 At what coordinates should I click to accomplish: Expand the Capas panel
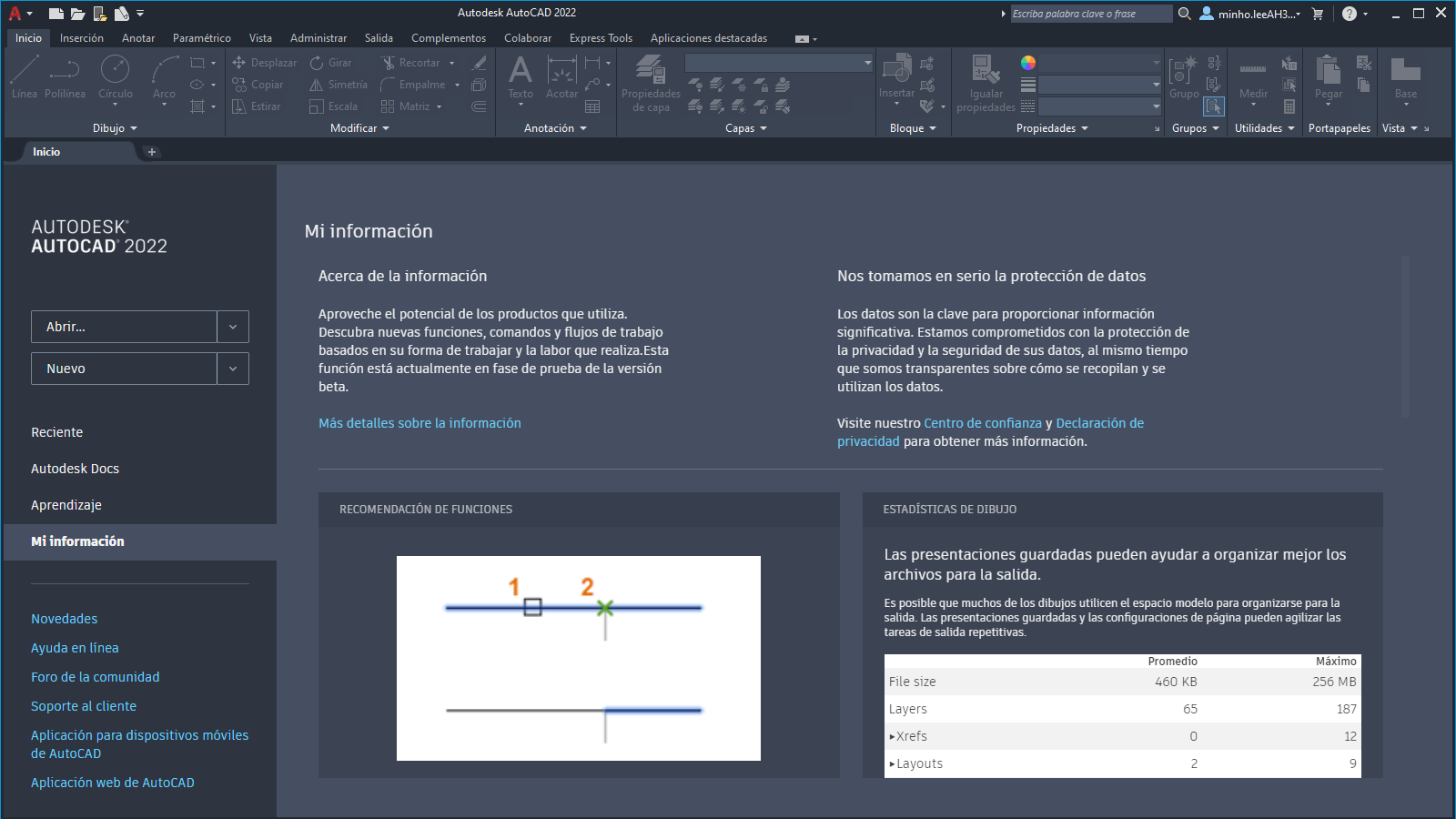point(746,128)
